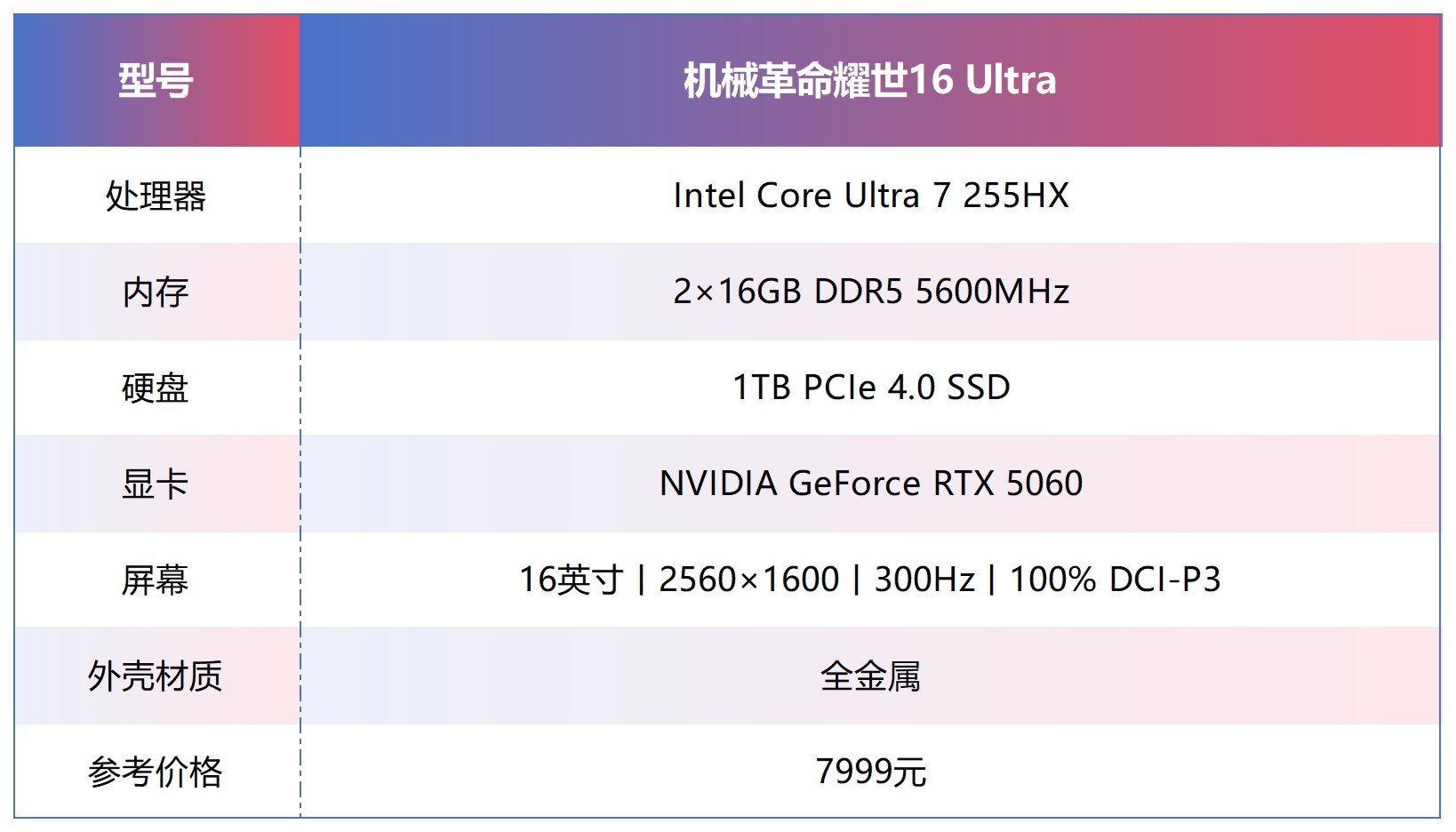Click the 参考价格 row label
This screenshot has height=832, width=1456.
[156, 772]
